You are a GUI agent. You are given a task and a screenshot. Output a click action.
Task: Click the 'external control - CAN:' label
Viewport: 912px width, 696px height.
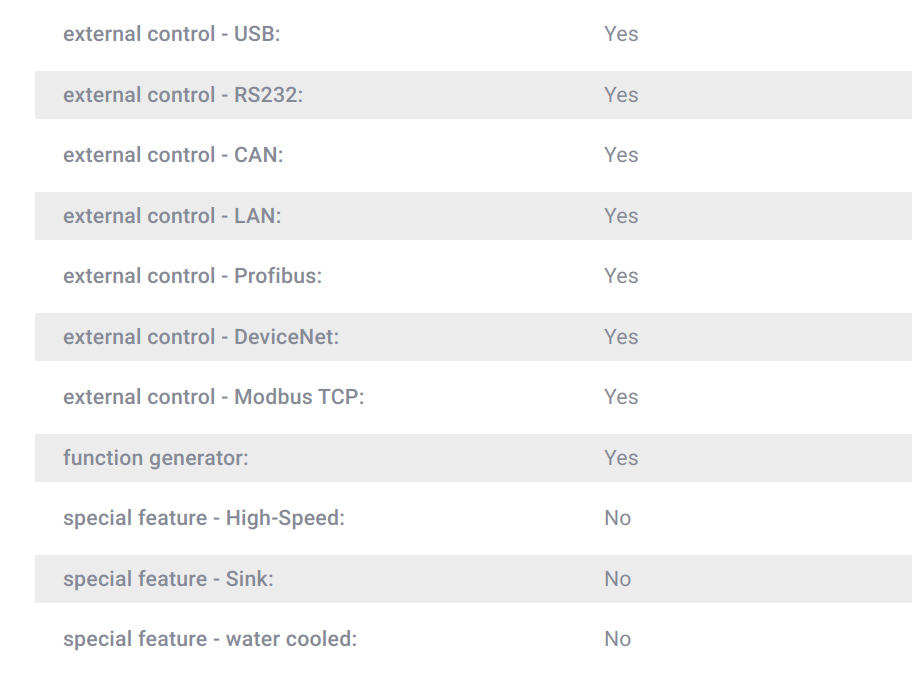[173, 155]
